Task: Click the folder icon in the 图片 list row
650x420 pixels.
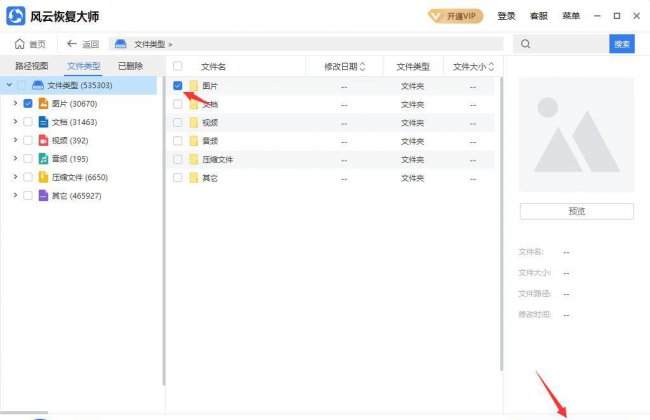Action: [194, 86]
